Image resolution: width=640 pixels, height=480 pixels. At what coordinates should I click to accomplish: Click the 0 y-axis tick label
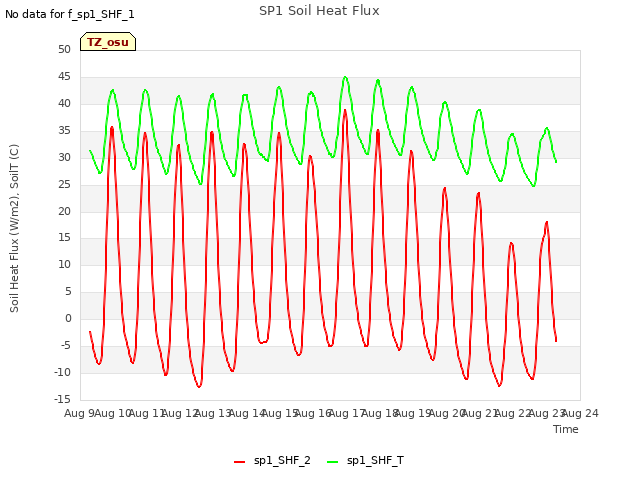[x=68, y=318]
